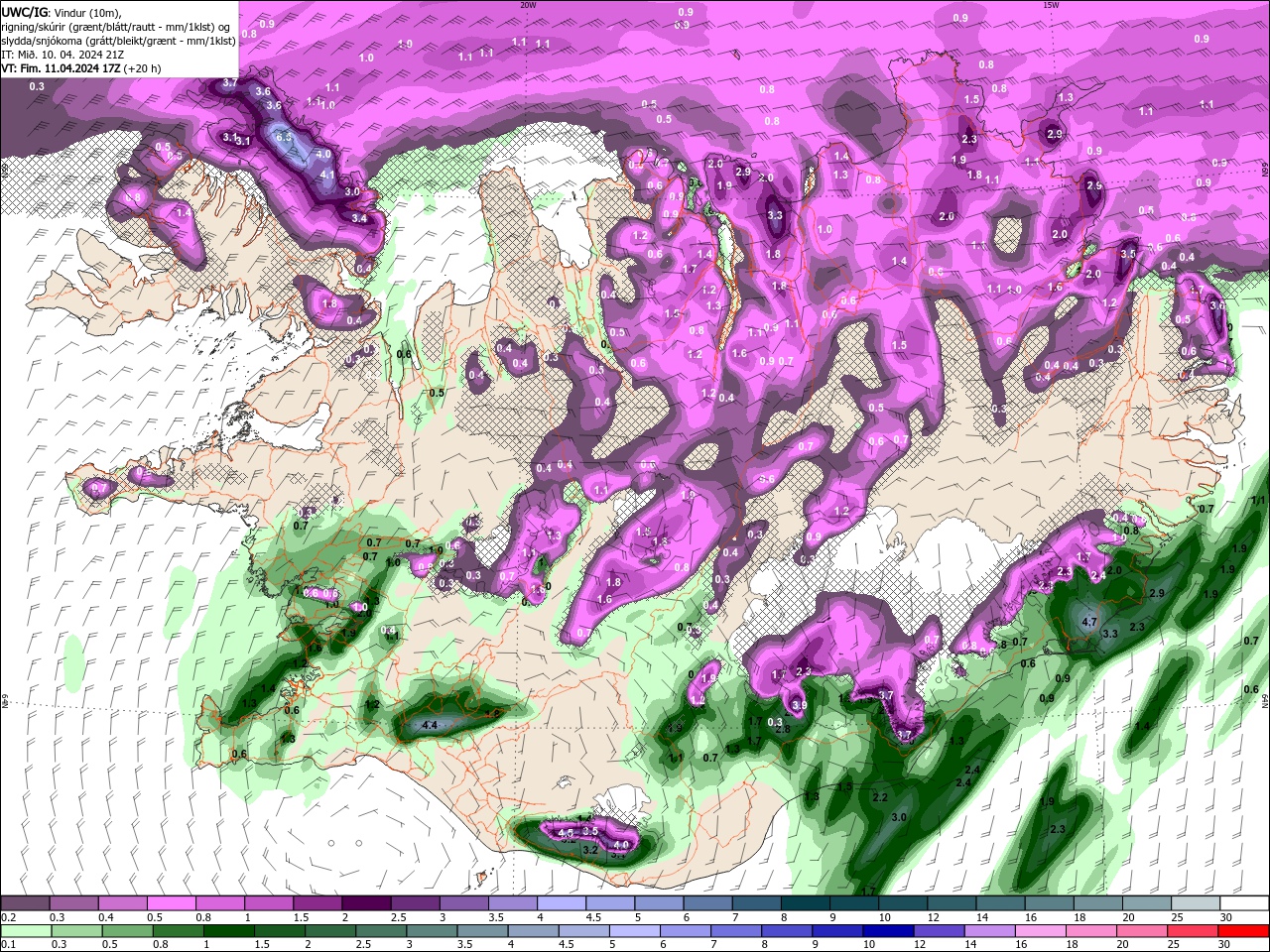Click the '2.8' rainfall value on the map
1270x952 pixels.
pos(782,729)
